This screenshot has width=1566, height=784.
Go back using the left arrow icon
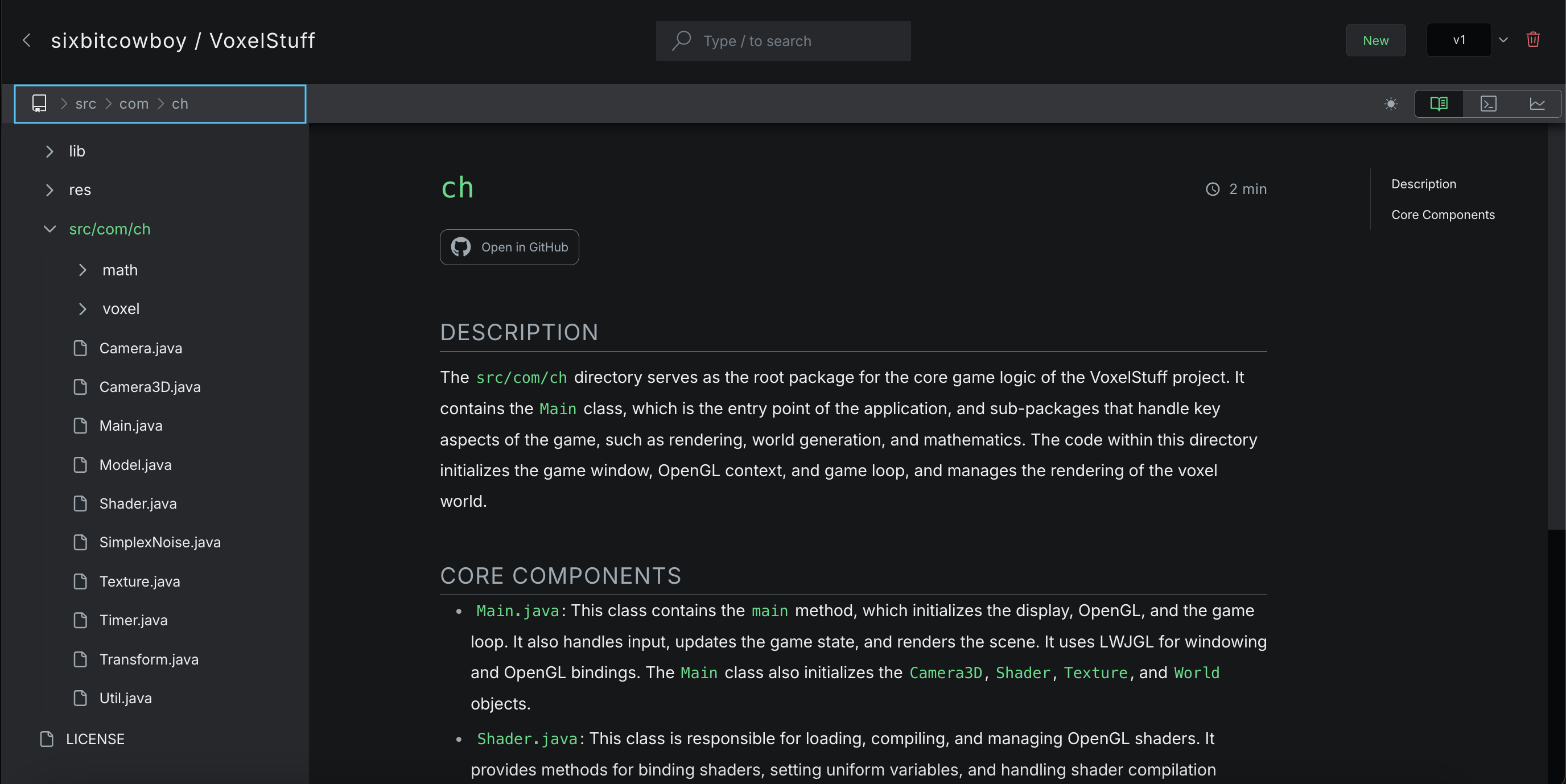click(x=27, y=41)
